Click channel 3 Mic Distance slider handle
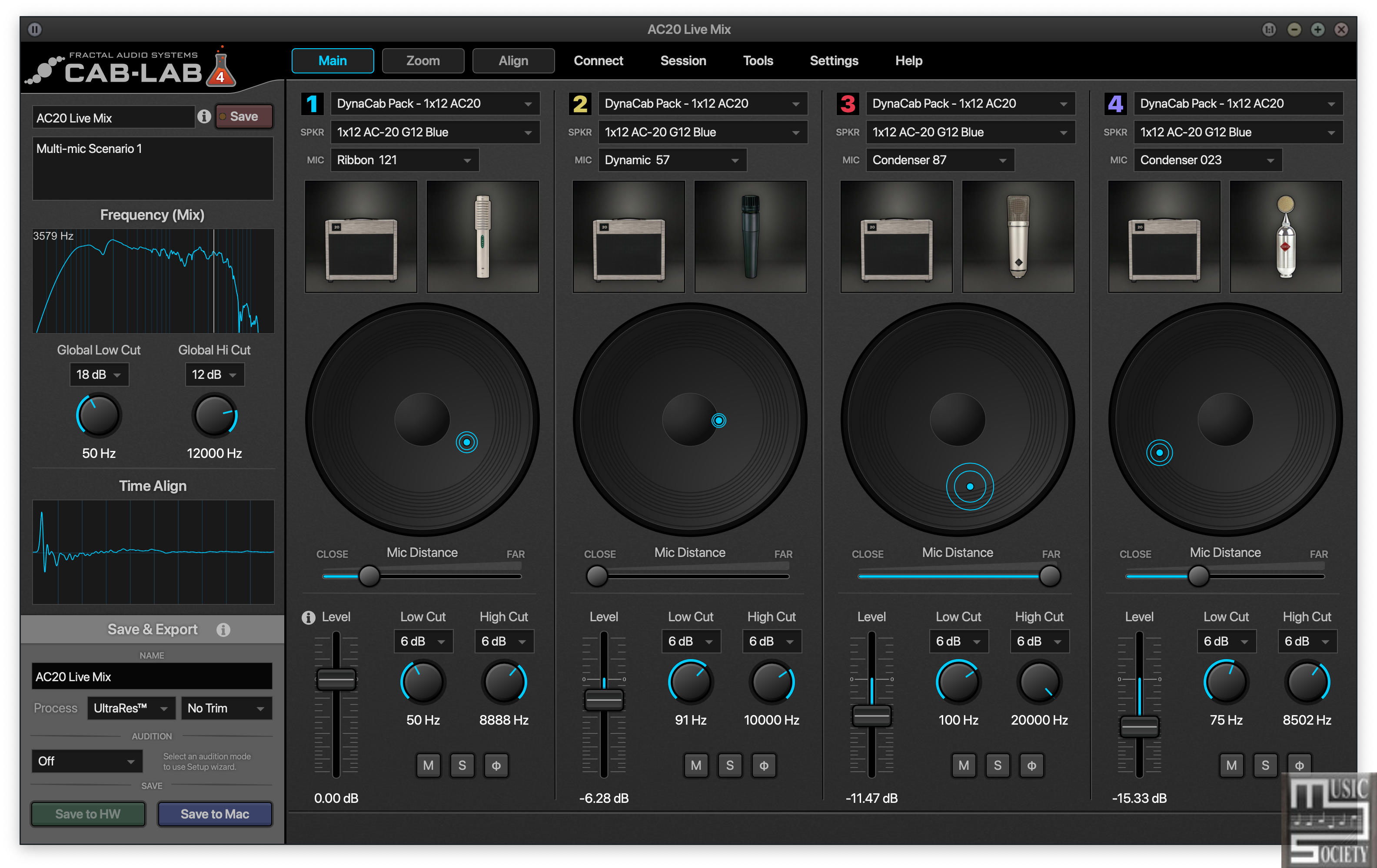The image size is (1377, 868). (1049, 576)
